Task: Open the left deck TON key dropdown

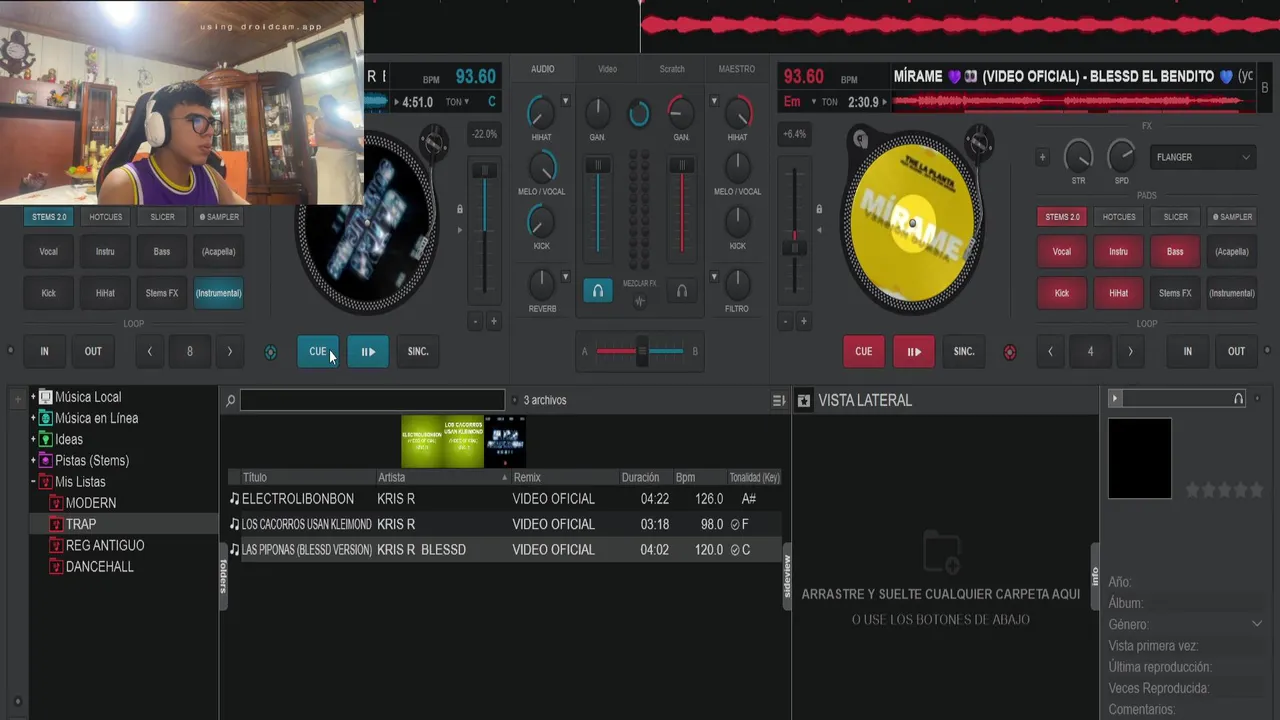Action: tap(456, 102)
